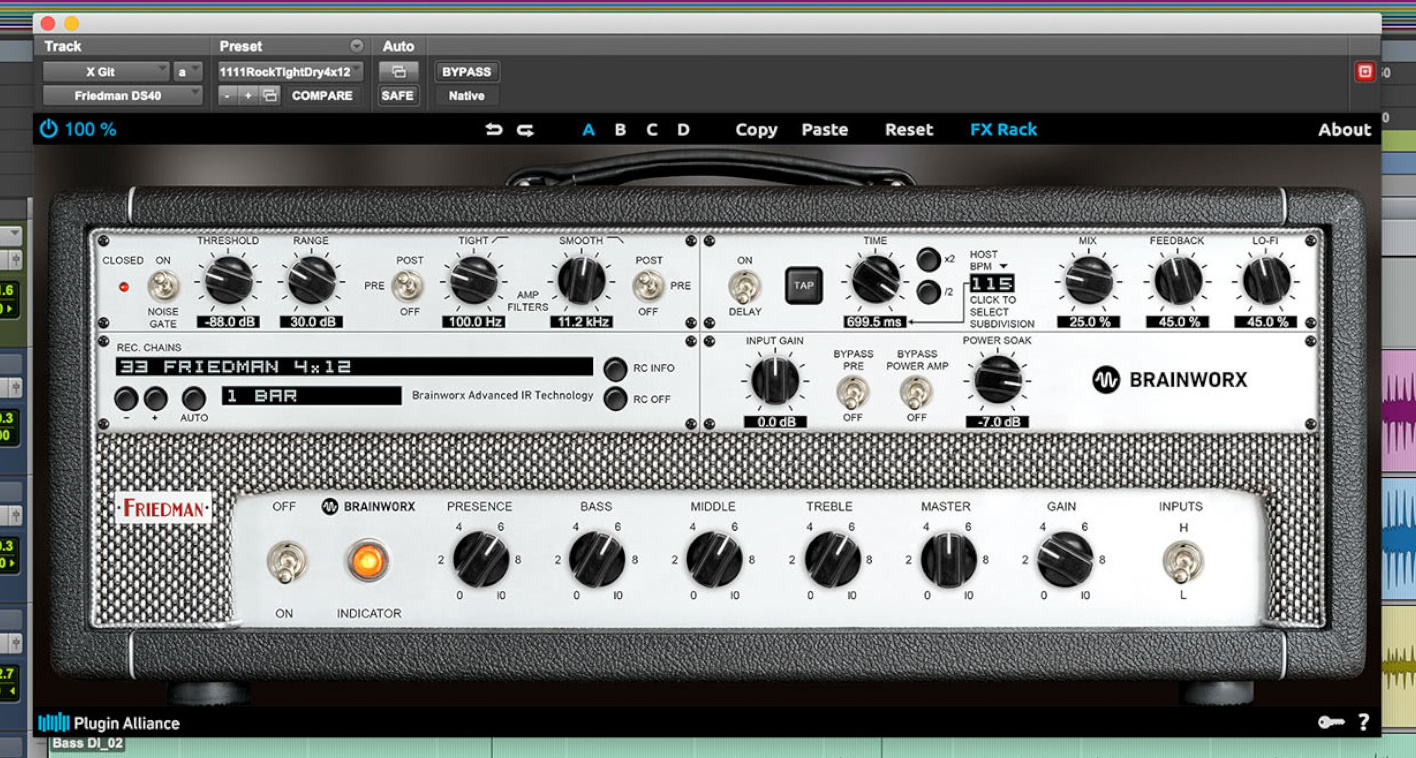Screen dimensions: 1416x758
Task: Select settings bank D
Action: 684,130
